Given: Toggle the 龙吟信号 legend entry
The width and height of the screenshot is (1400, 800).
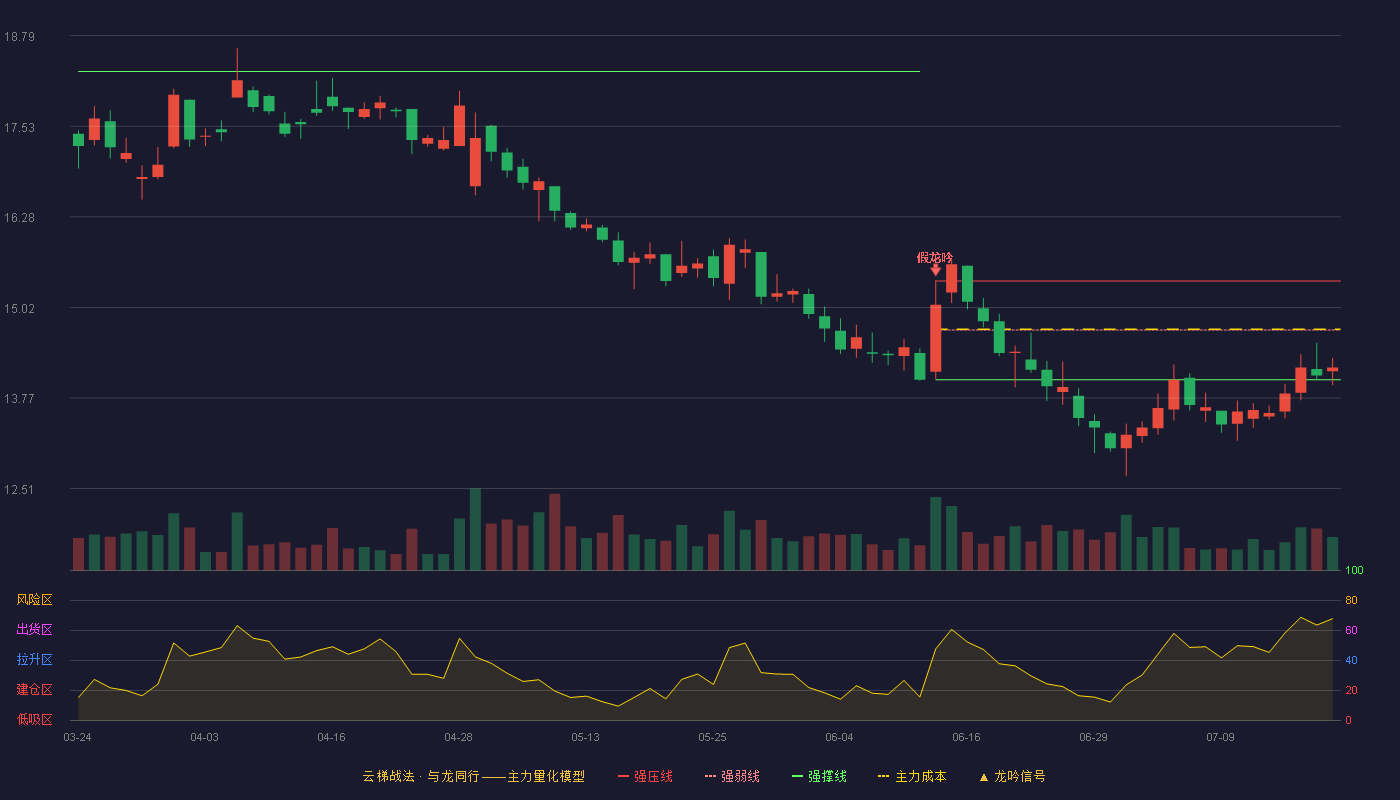Looking at the screenshot, I should pos(1012,776).
